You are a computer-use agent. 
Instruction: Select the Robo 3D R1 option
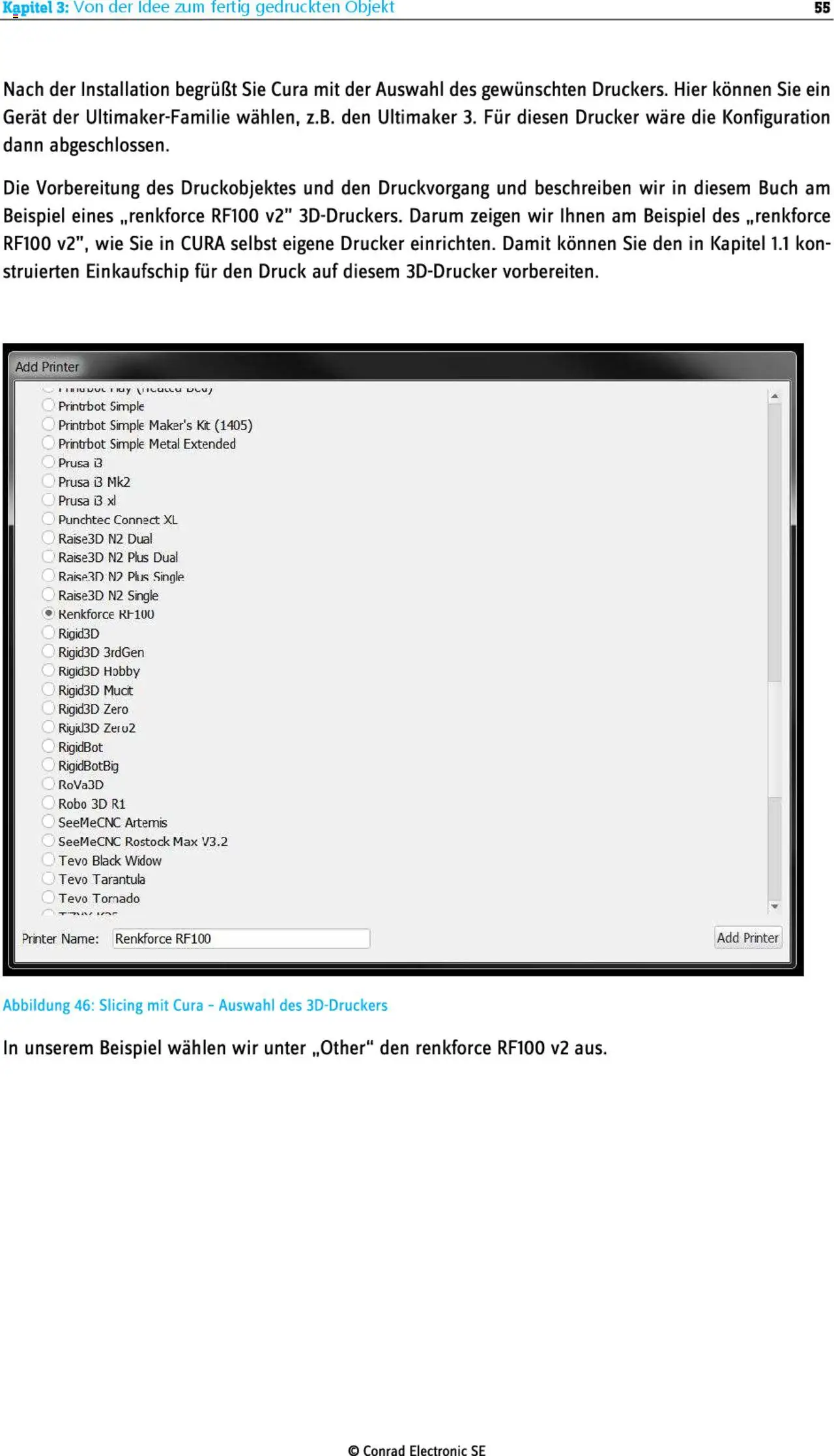[48, 802]
